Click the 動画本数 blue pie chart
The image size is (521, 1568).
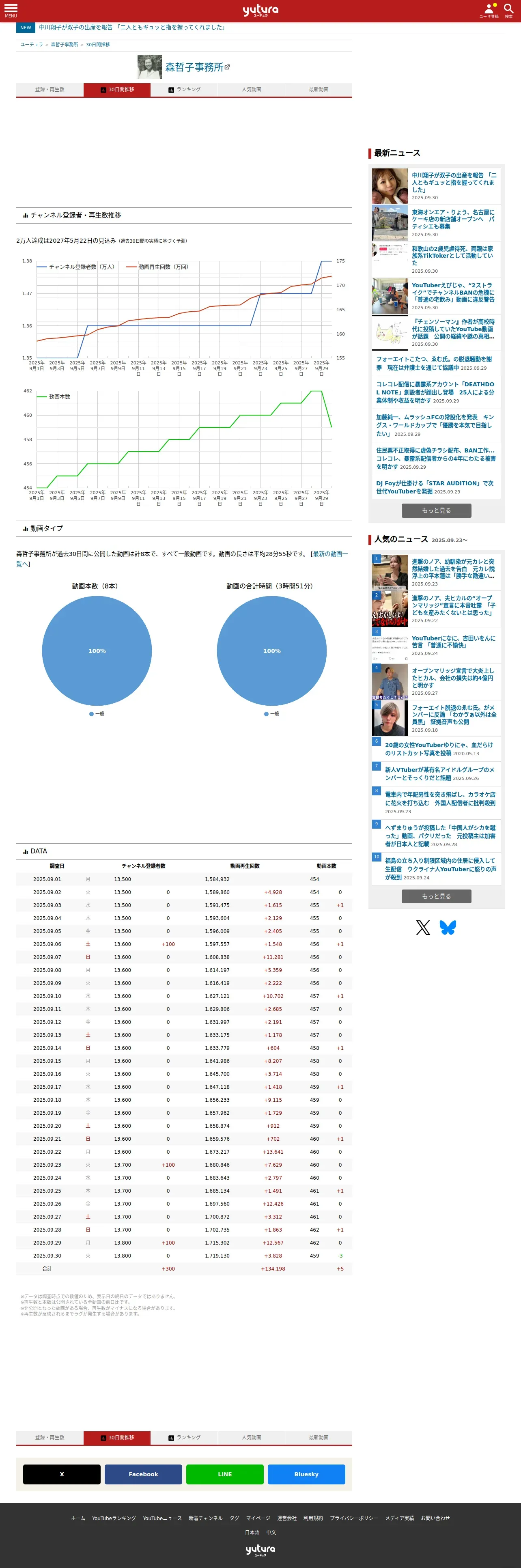click(97, 651)
